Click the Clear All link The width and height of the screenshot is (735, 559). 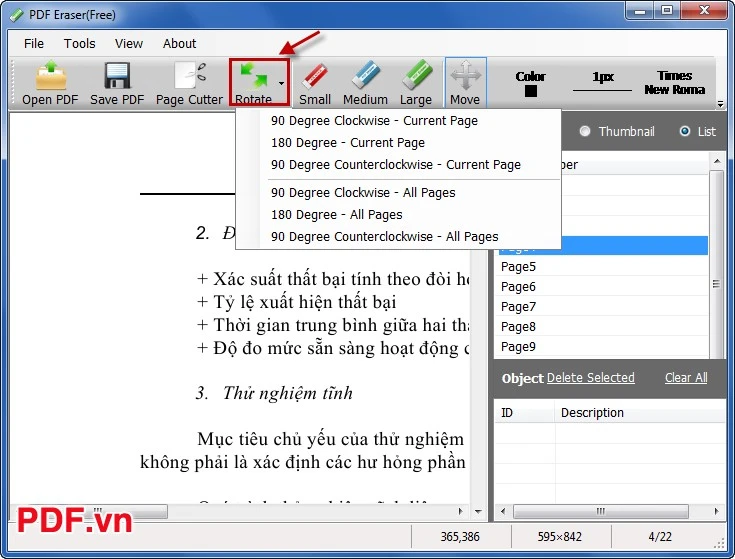(686, 378)
